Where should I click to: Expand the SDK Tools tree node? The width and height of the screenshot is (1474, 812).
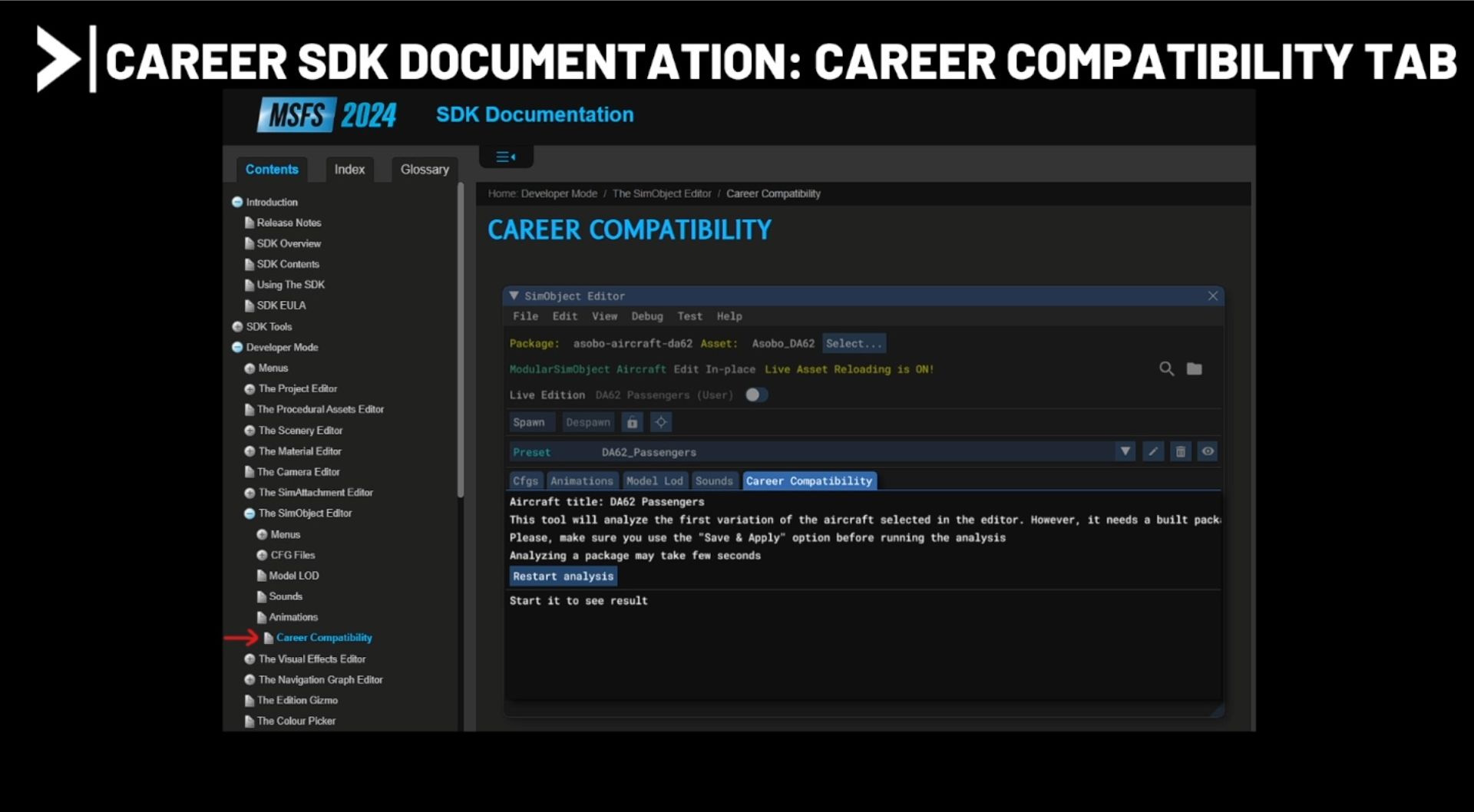point(237,327)
